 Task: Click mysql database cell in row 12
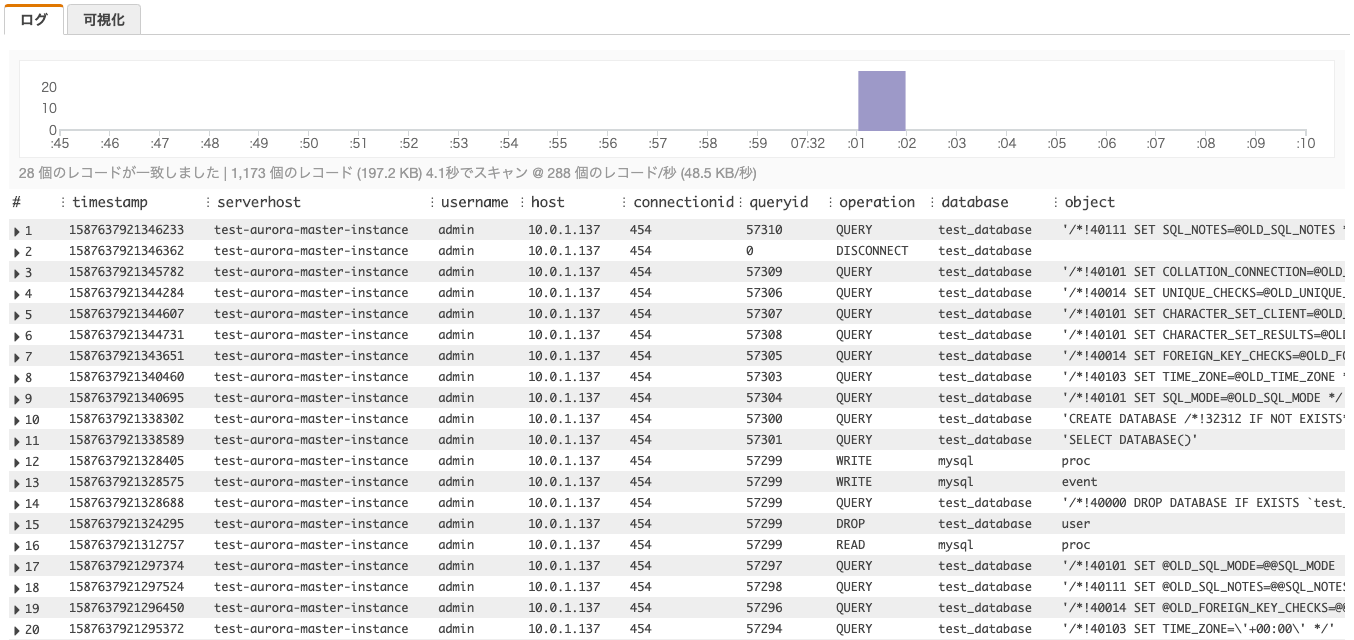956,461
